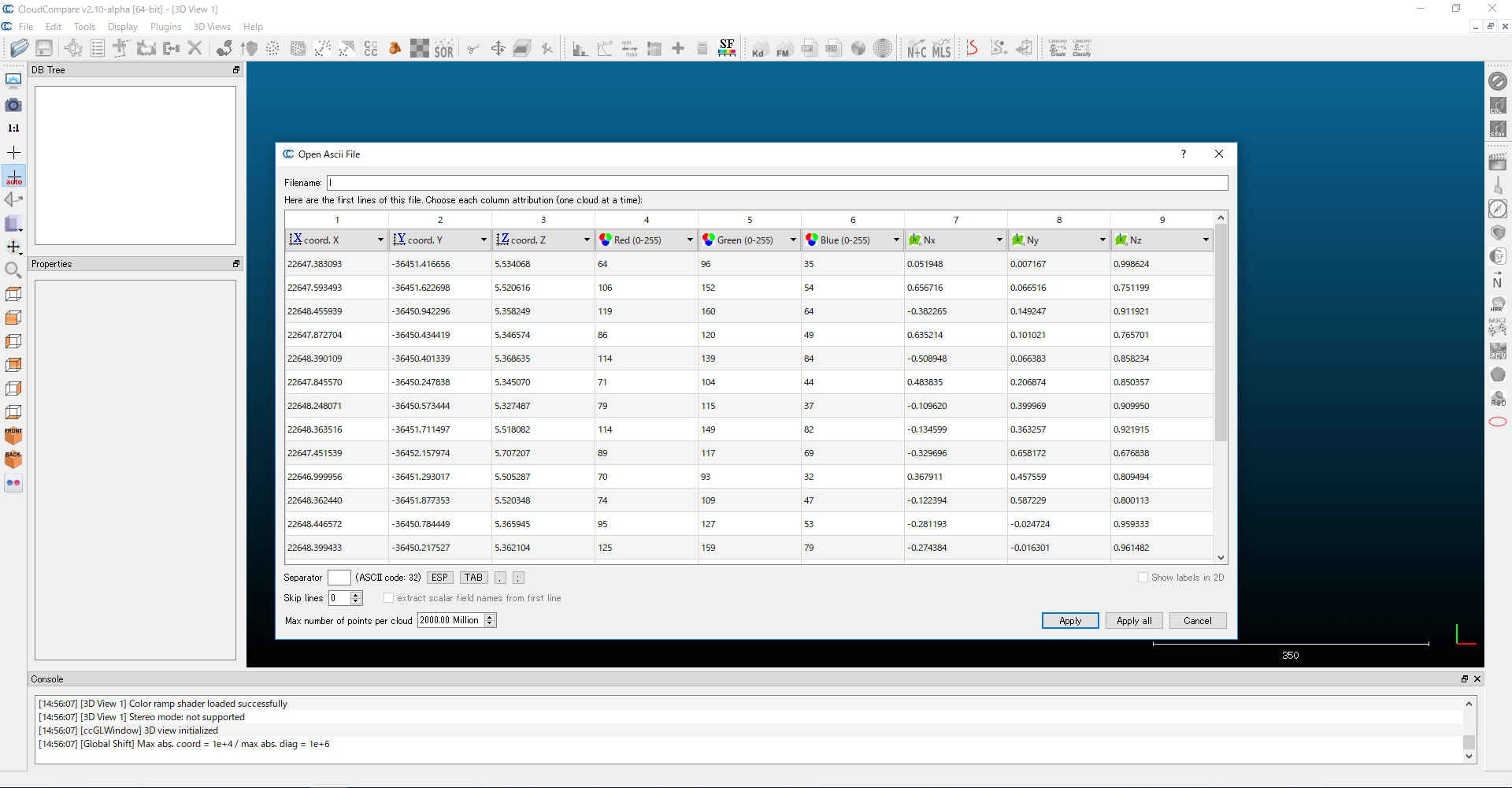Open the Help menu
1512x788 pixels.
point(253,27)
